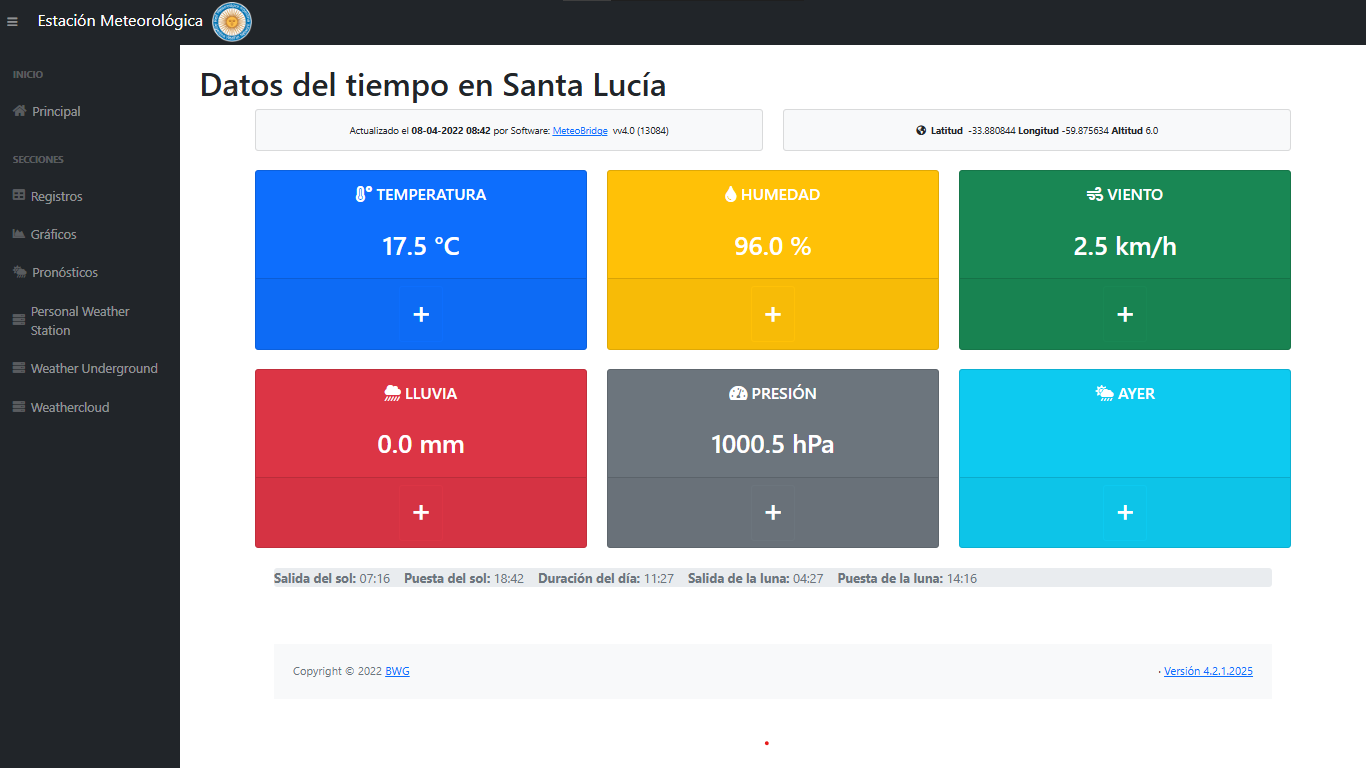The height and width of the screenshot is (768, 1366).
Task: Click the globe icon beside Latitud
Action: point(921,130)
